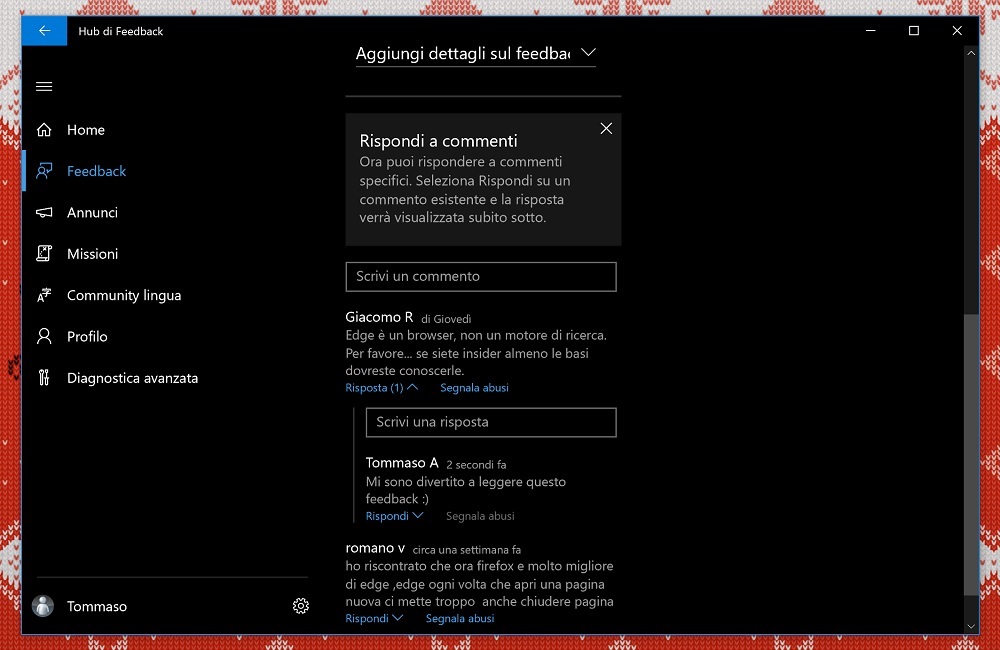
Task: Dismiss the Rispondi a commenti tip
Action: point(606,129)
